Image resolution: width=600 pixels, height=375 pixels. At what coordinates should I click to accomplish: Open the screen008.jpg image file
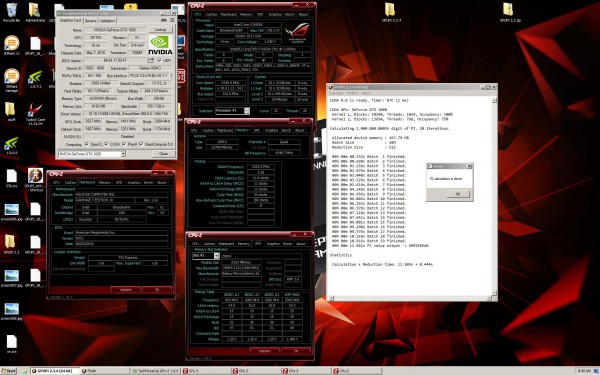[x=11, y=311]
